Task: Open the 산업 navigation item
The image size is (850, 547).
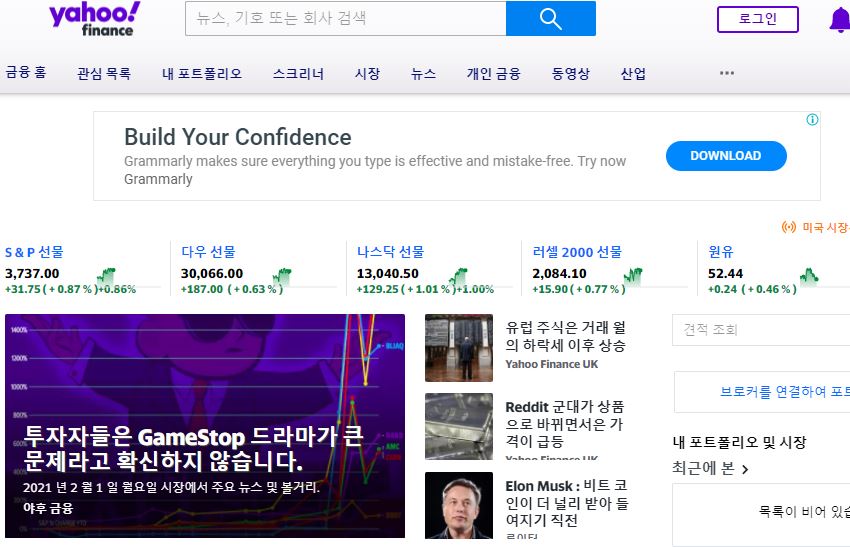Action: [633, 73]
